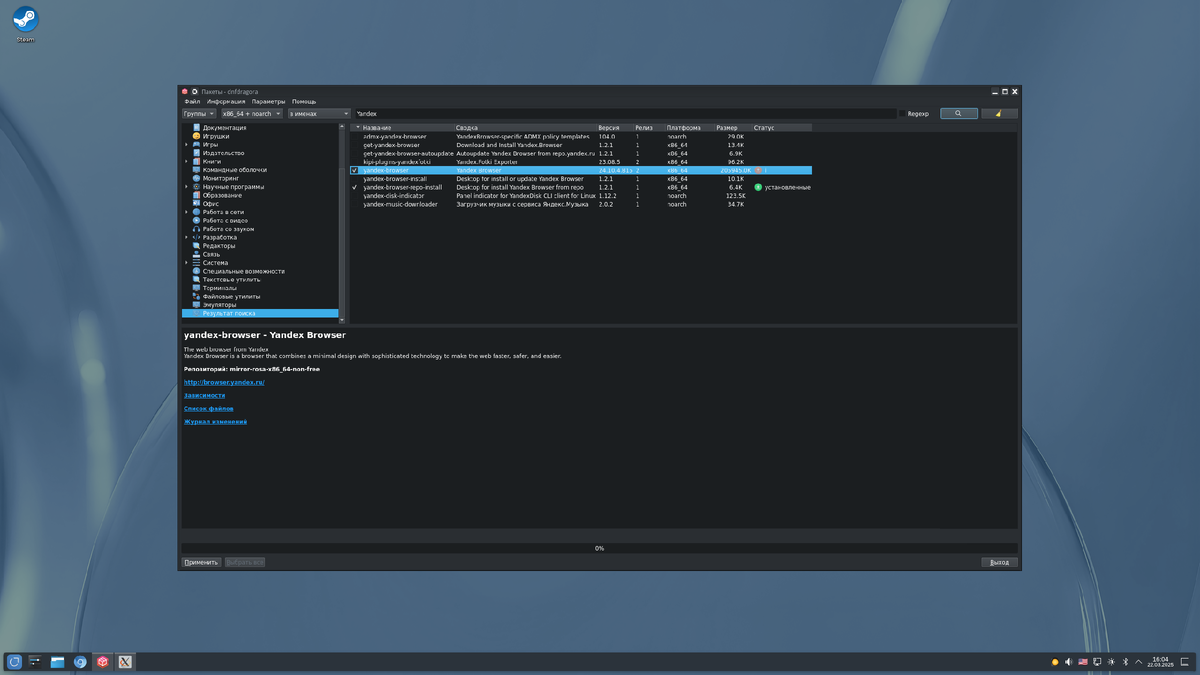
Task: Expand the Книги category
Action: [186, 161]
